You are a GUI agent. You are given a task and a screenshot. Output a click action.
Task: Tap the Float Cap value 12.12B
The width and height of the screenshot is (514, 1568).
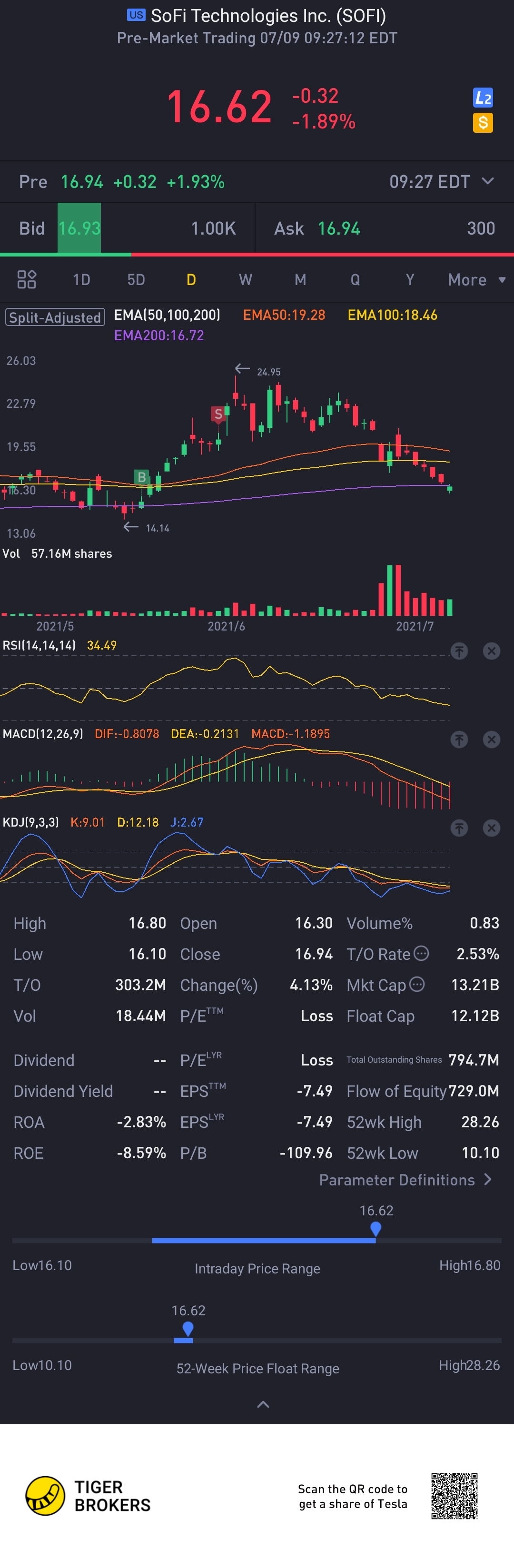[475, 1016]
